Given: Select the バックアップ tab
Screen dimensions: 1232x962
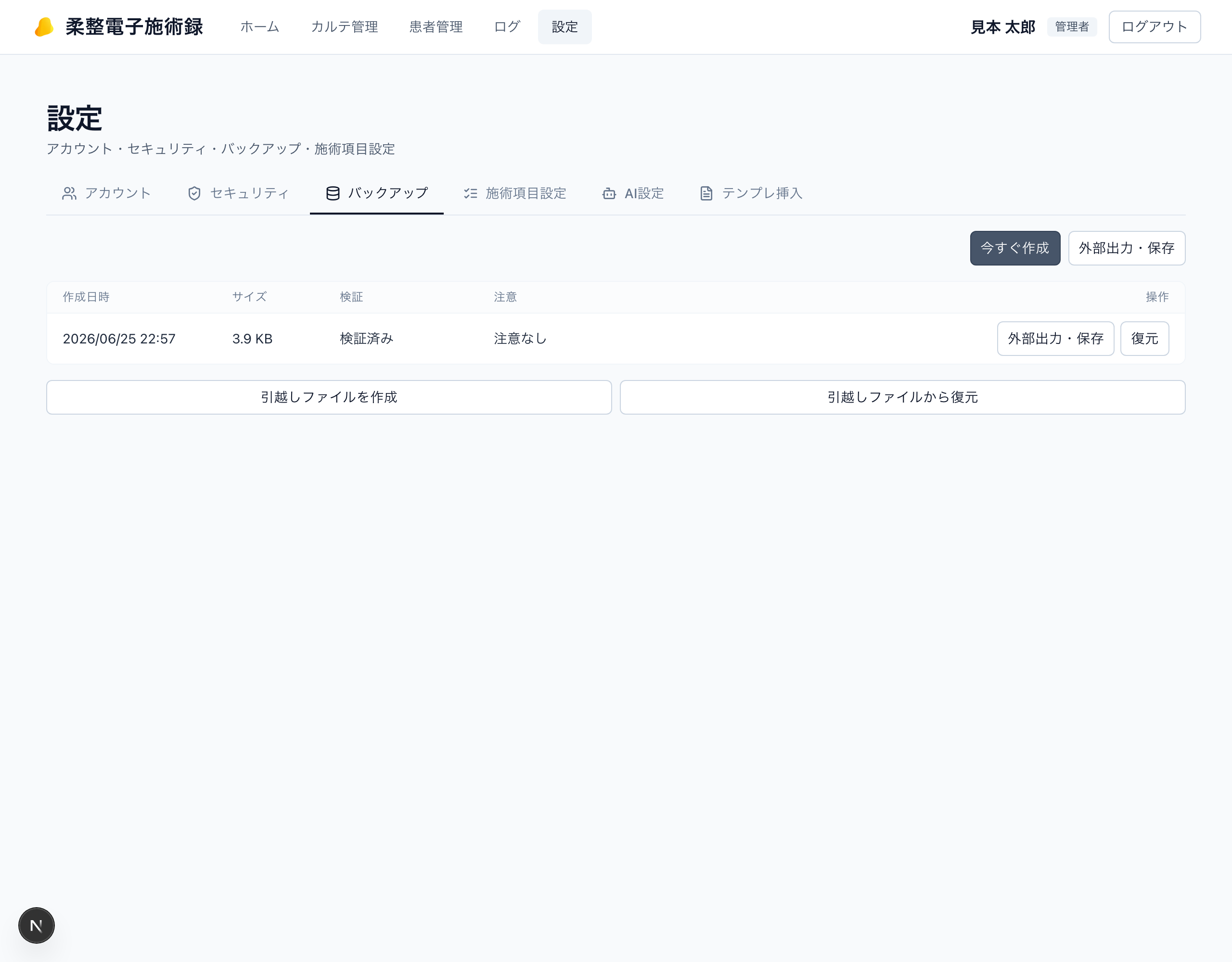Looking at the screenshot, I should coord(377,193).
